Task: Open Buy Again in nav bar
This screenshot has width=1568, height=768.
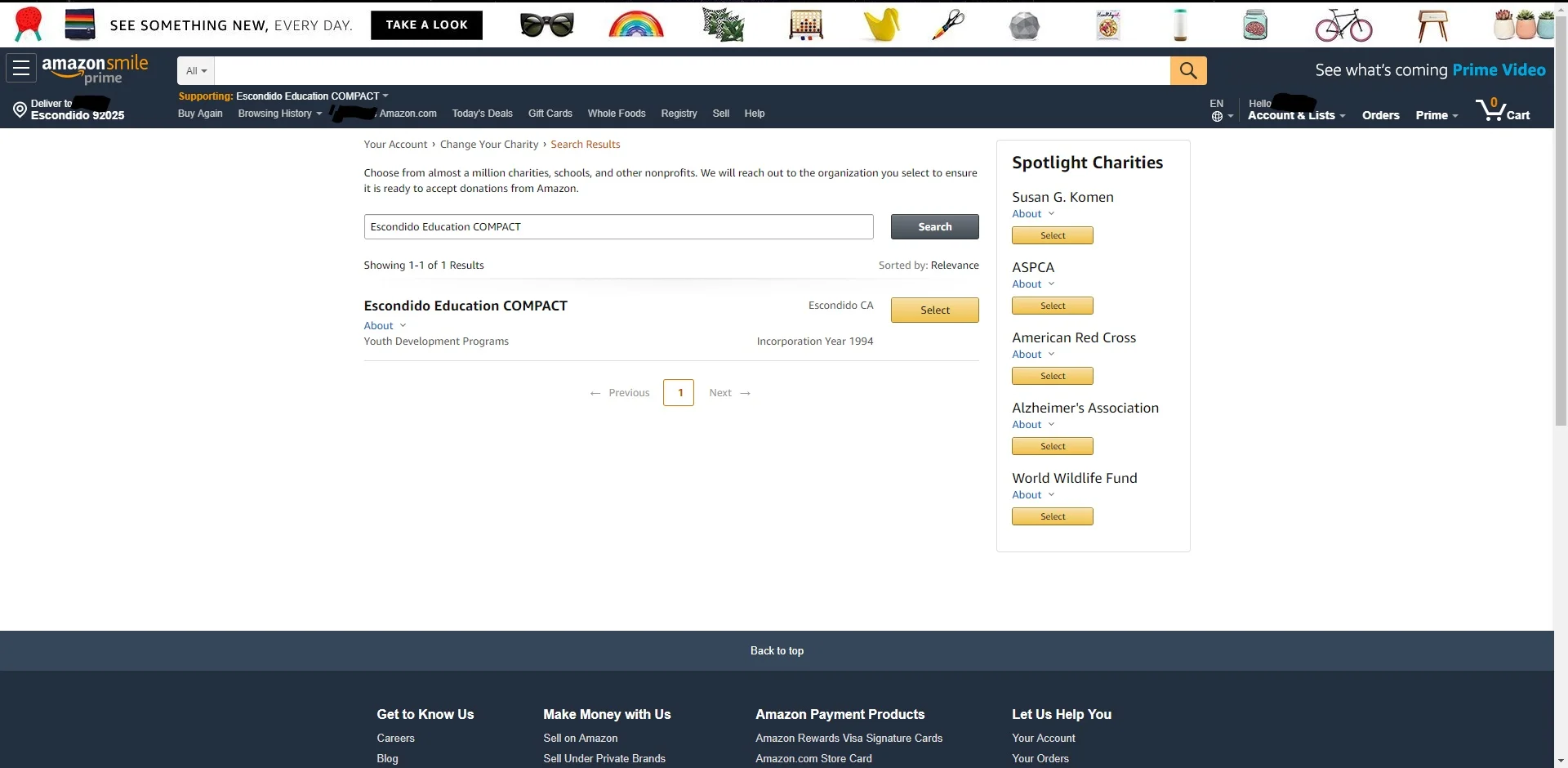Action: click(200, 114)
